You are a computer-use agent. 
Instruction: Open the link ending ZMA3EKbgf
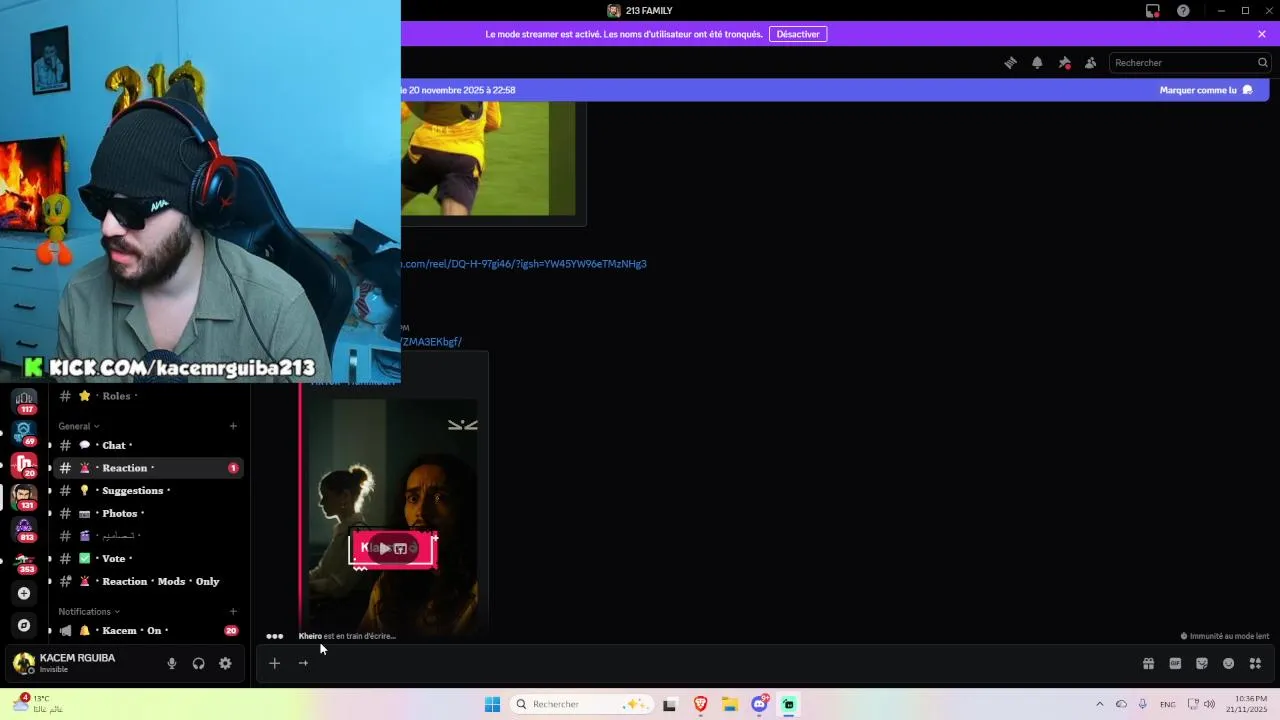pos(431,342)
